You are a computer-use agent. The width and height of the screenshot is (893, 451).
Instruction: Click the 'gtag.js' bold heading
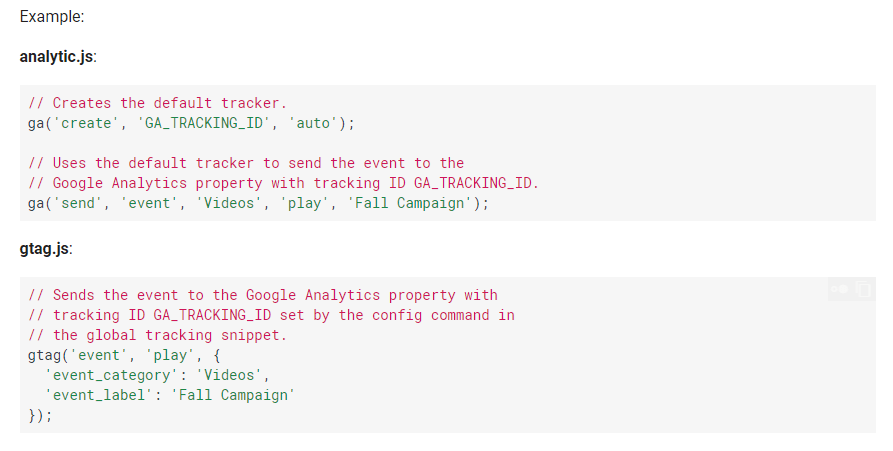[44, 249]
